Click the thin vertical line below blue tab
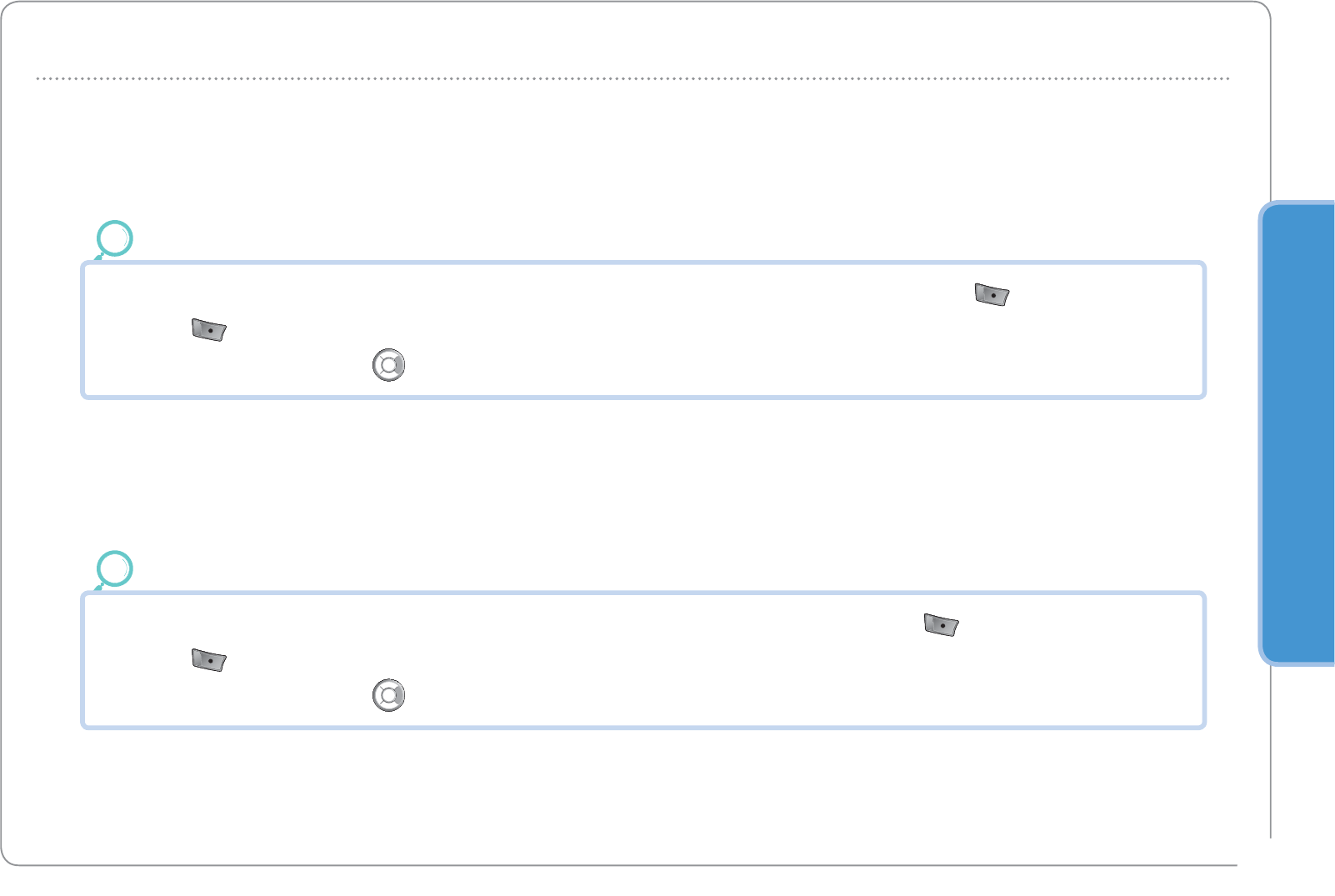This screenshot has height=896, width=1335. pyautogui.click(x=1270, y=750)
